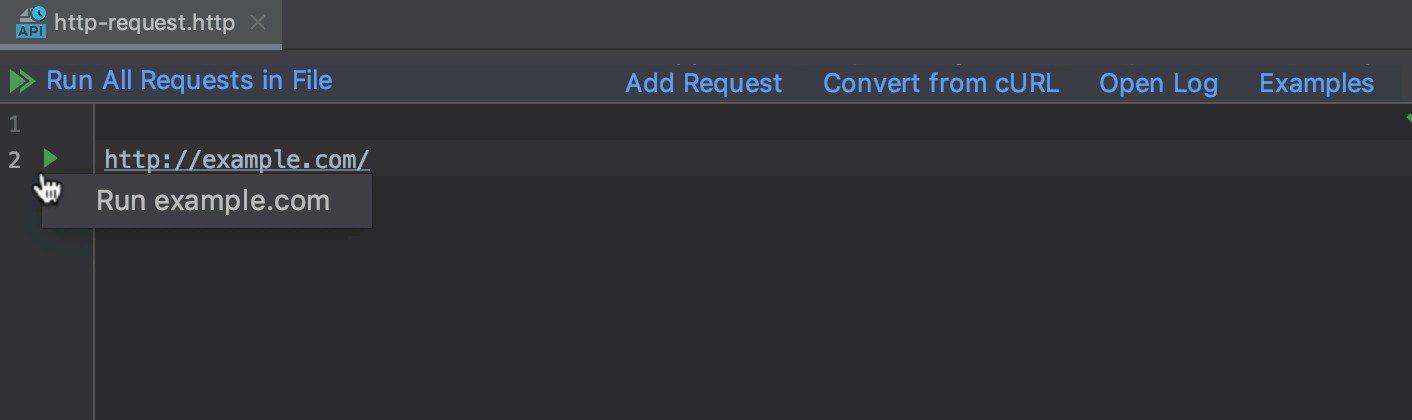Click the API file icon on the tab

click(x=30, y=22)
